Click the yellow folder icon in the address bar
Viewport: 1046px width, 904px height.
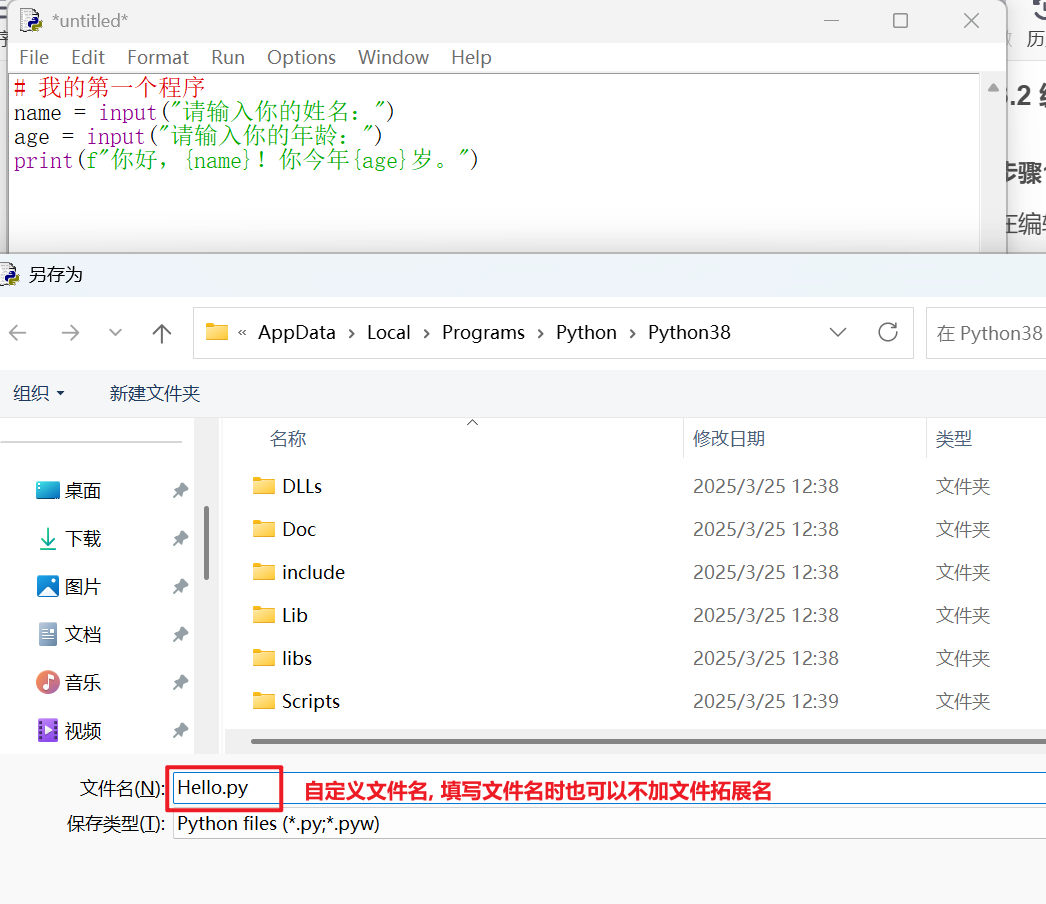coord(217,332)
